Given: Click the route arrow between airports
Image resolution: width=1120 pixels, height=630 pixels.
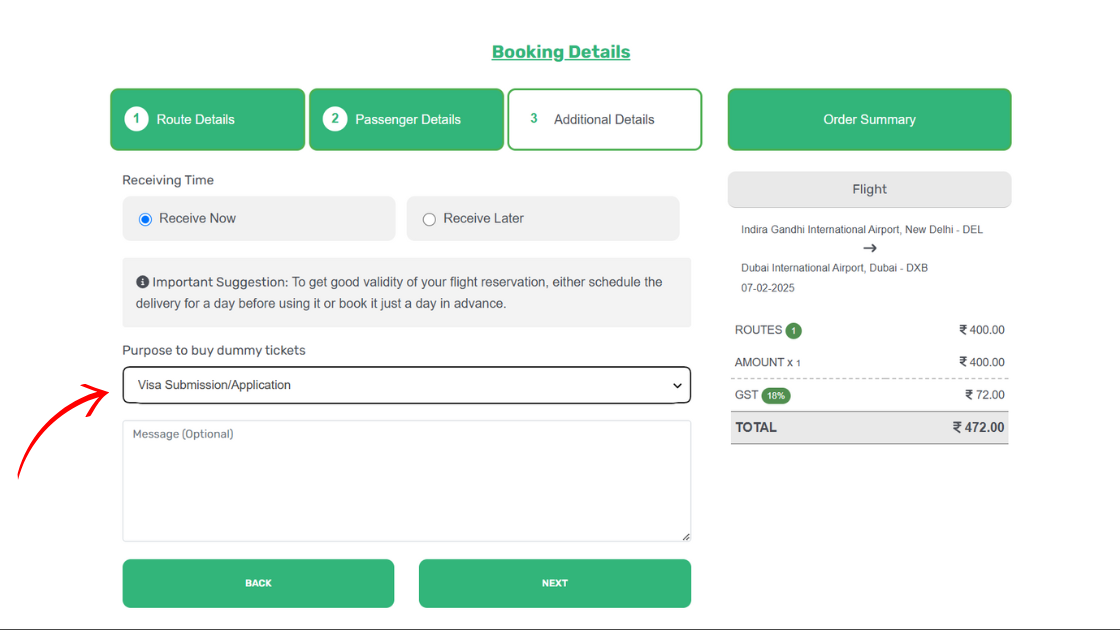Looking at the screenshot, I should click(870, 248).
